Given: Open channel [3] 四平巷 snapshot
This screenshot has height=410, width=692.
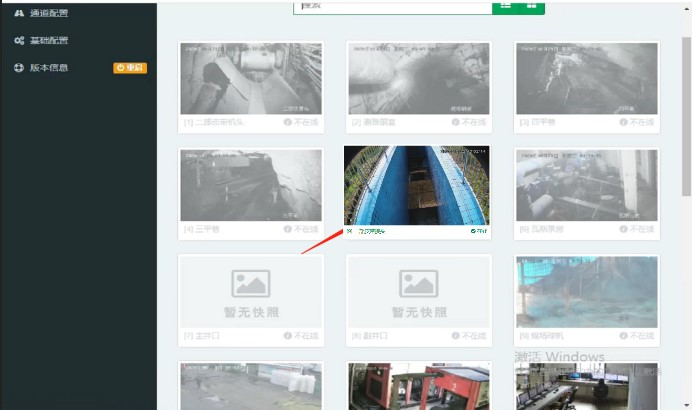Looking at the screenshot, I should pos(587,79).
